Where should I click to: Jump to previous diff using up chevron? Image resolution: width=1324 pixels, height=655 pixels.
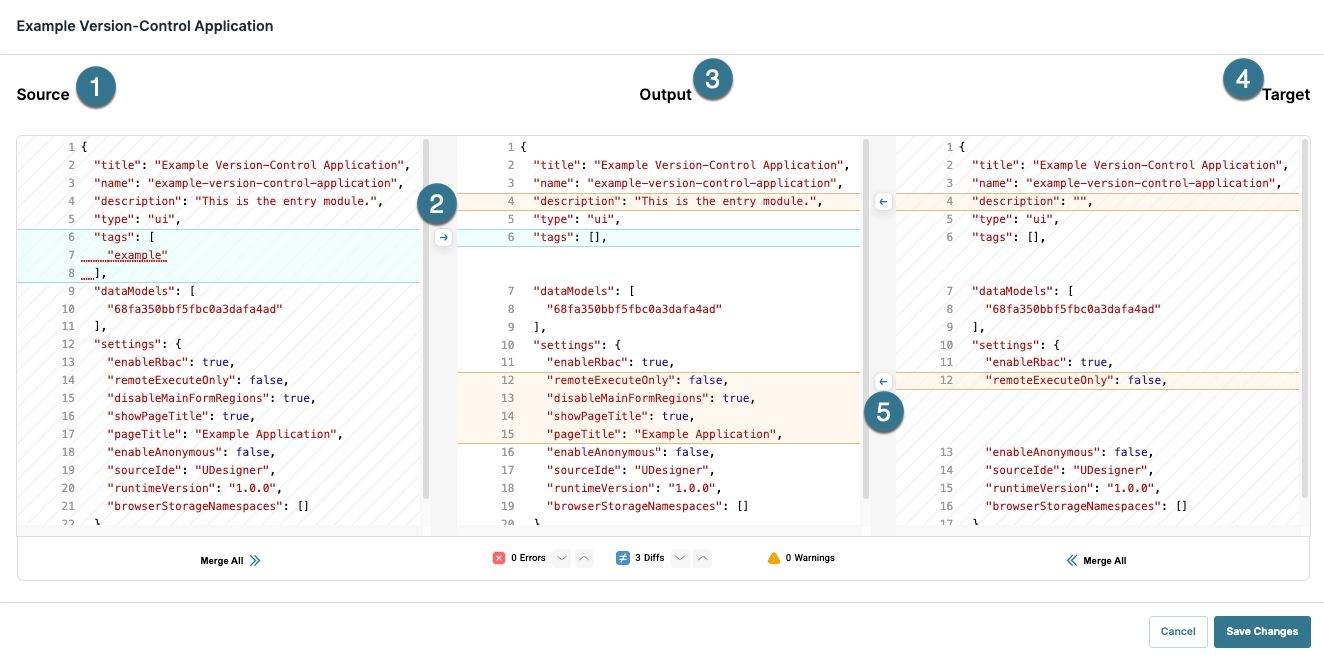[703, 559]
